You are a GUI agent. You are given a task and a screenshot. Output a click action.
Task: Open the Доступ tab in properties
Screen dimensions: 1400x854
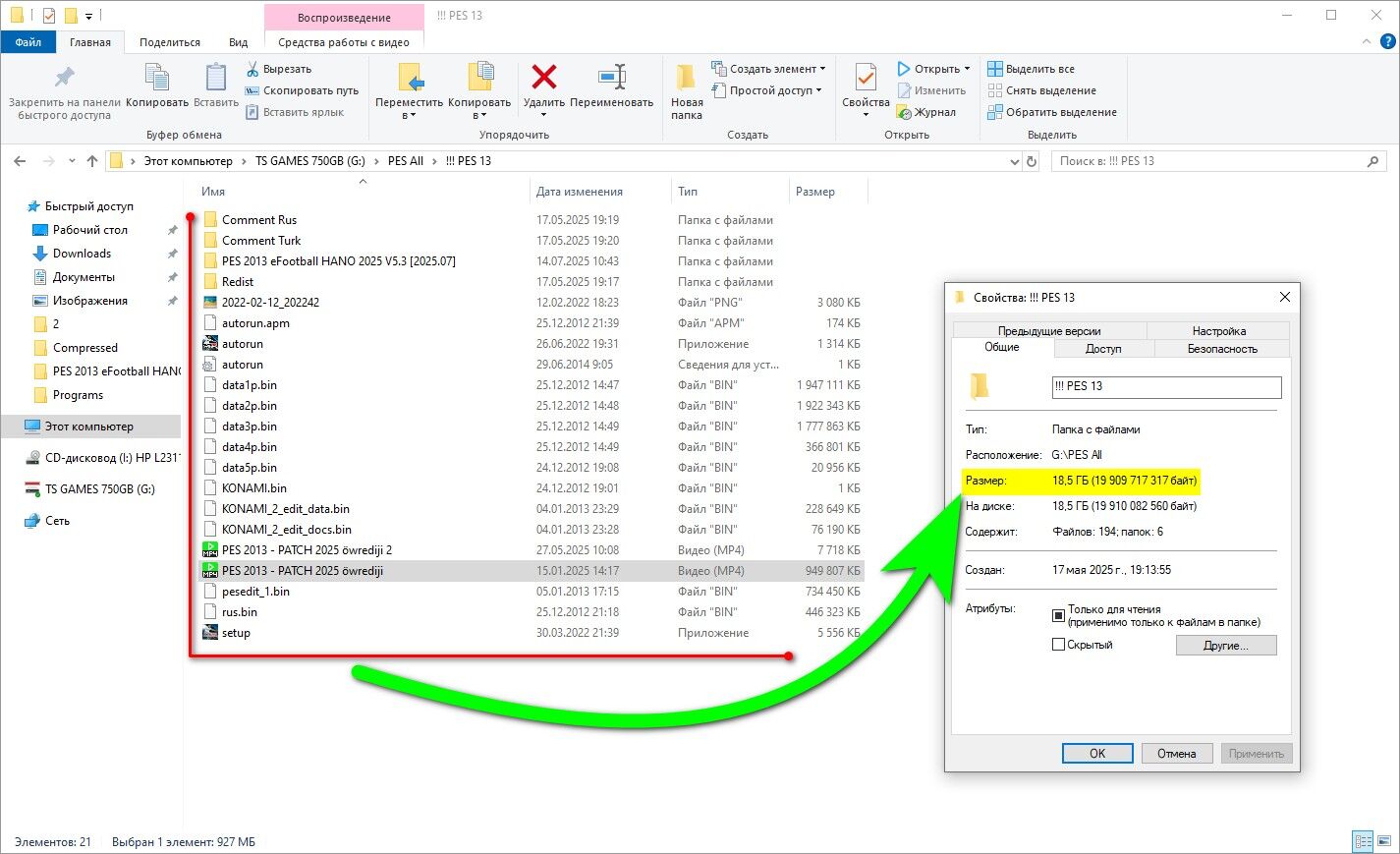(1103, 349)
